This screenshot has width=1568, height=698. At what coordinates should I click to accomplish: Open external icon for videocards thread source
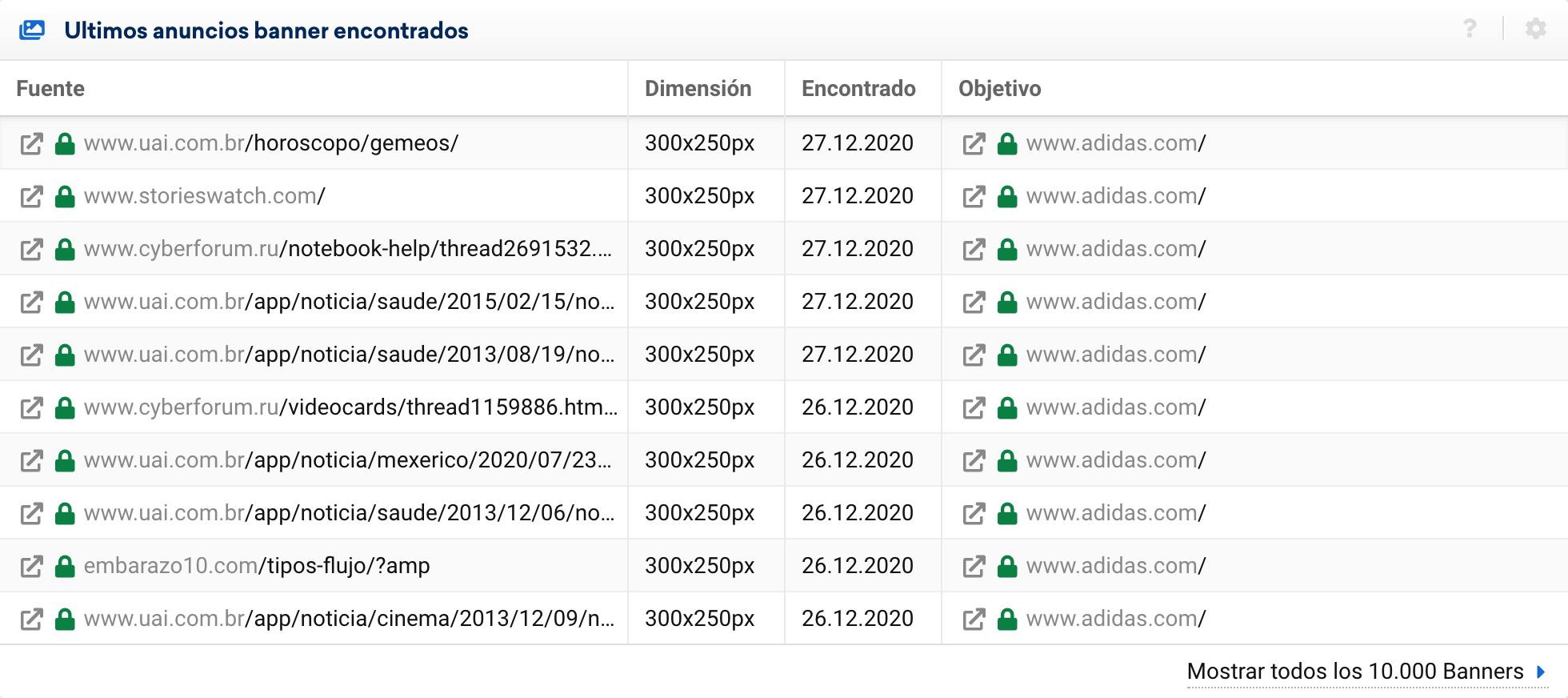pos(31,408)
